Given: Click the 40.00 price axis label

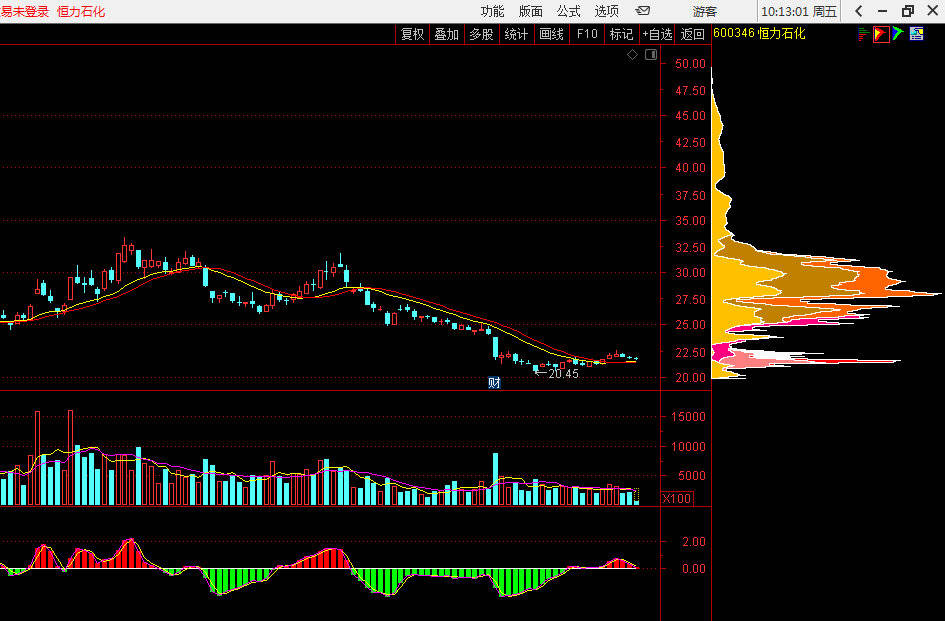Looking at the screenshot, I should tap(690, 168).
